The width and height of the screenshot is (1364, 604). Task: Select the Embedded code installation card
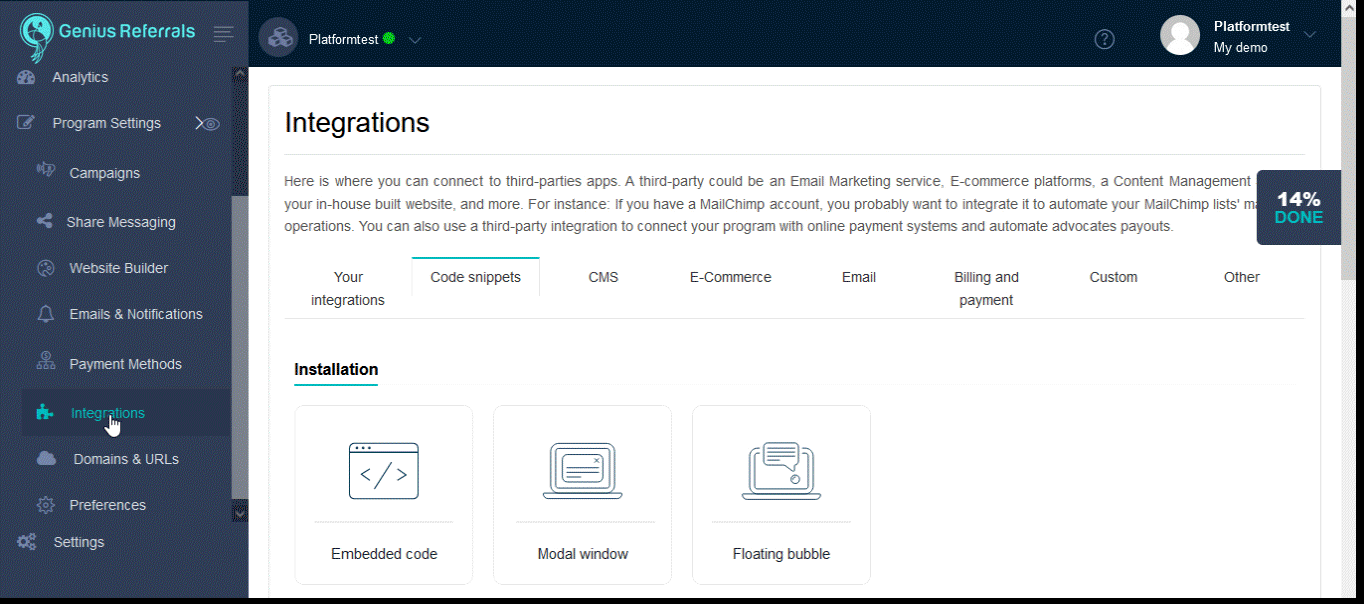(x=383, y=494)
